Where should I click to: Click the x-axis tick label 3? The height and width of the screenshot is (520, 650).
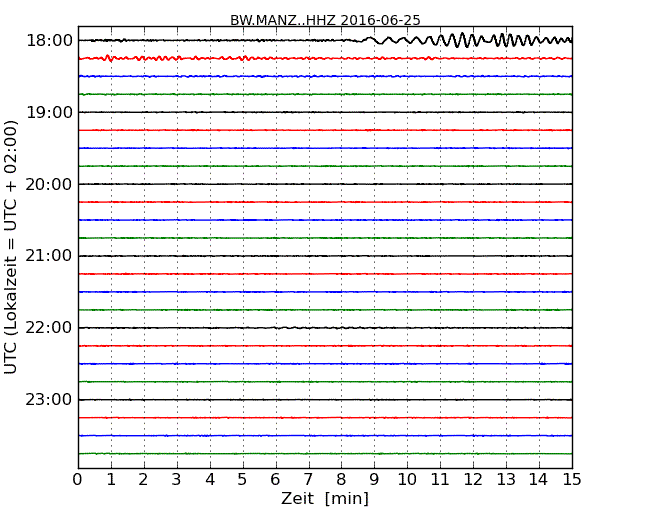pos(177,480)
